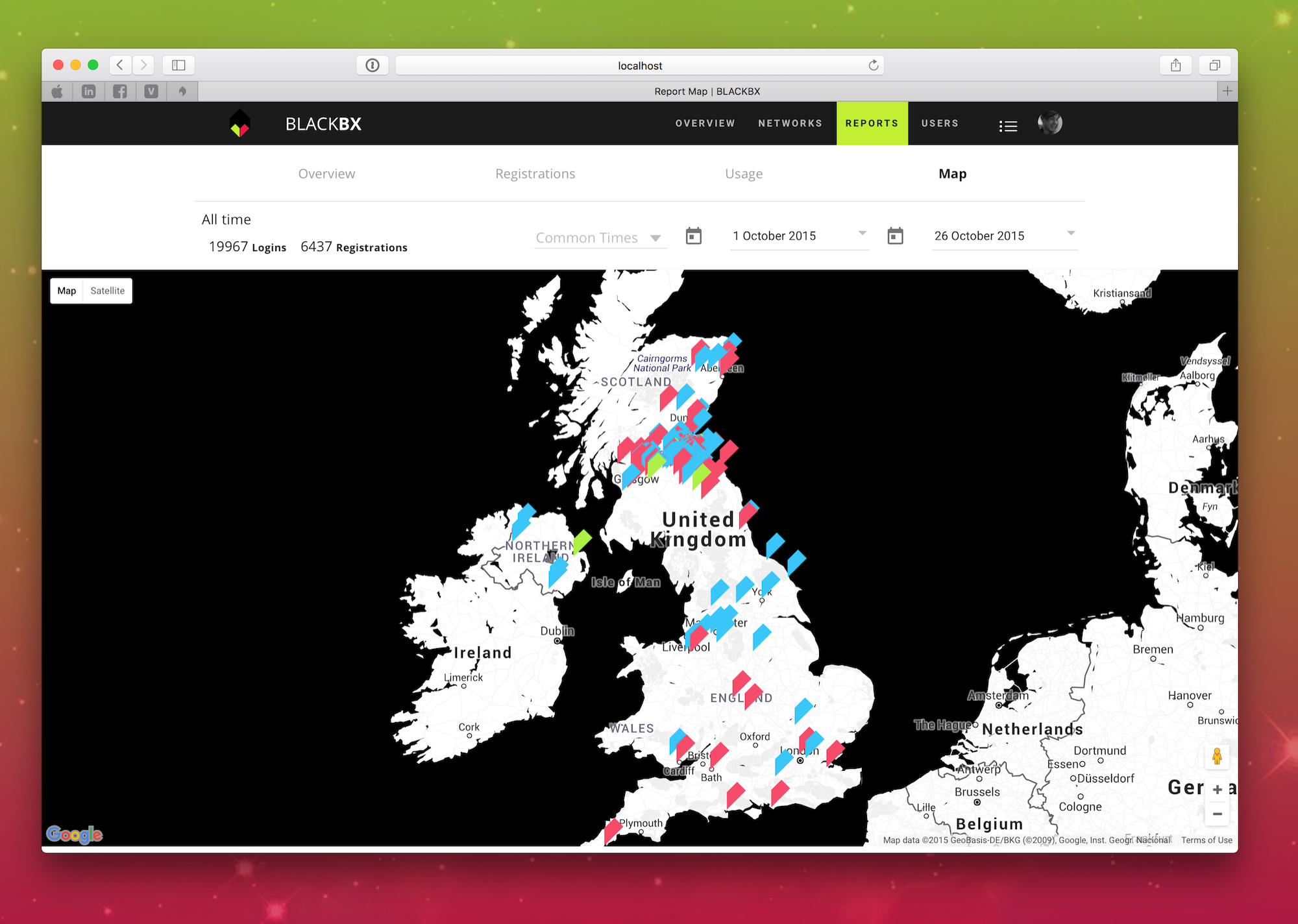Click the localhost address bar
This screenshot has height=924, width=1298.
point(639,66)
